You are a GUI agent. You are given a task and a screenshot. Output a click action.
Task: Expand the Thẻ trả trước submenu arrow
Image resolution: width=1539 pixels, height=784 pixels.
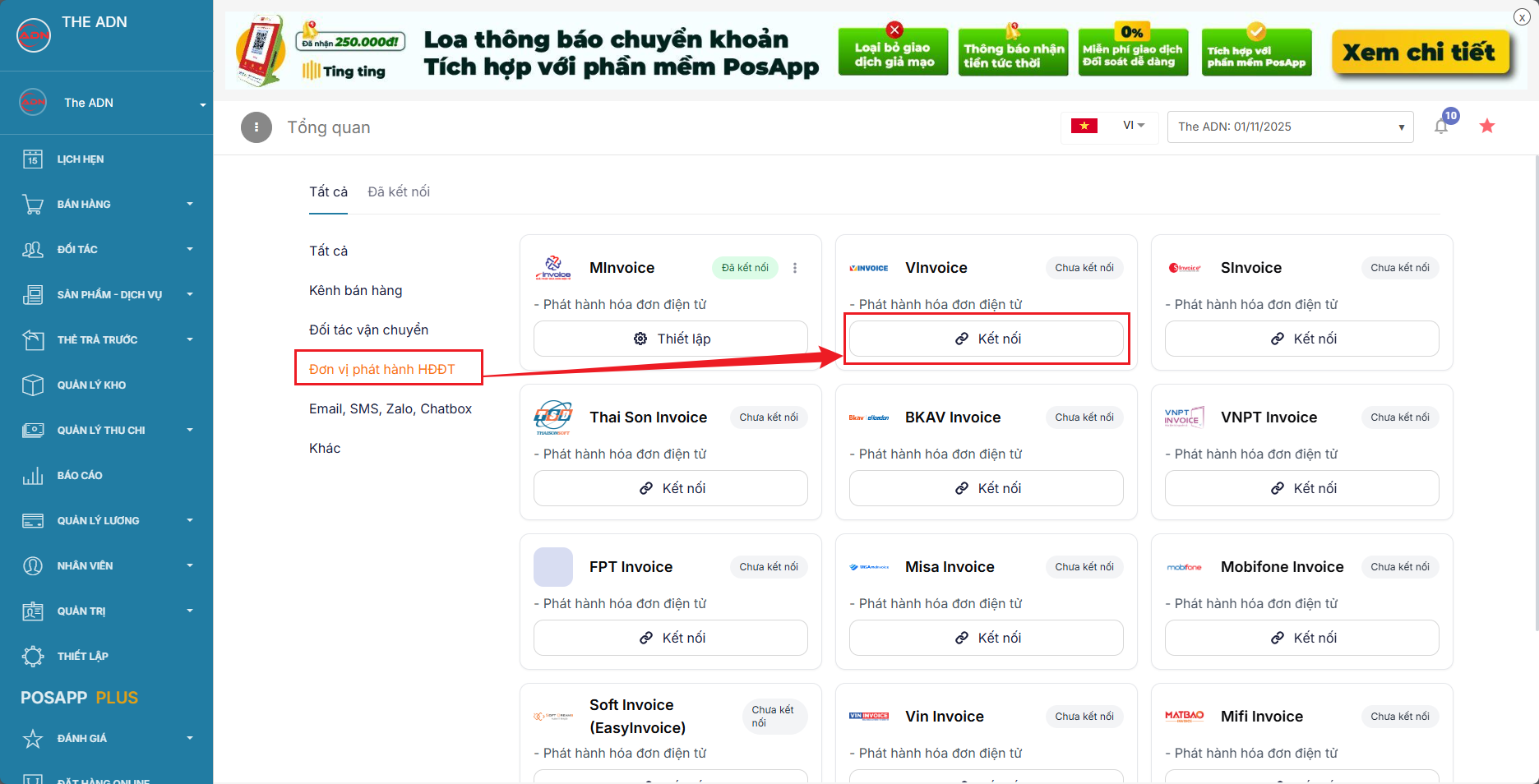pyautogui.click(x=190, y=339)
